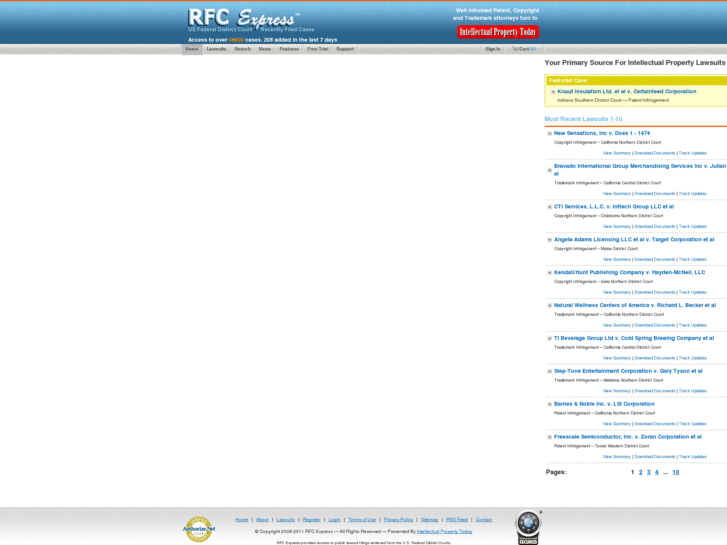Viewport: 727px width, 545px height.
Task: Click Intellectual Property Today footer link
Action: (444, 532)
